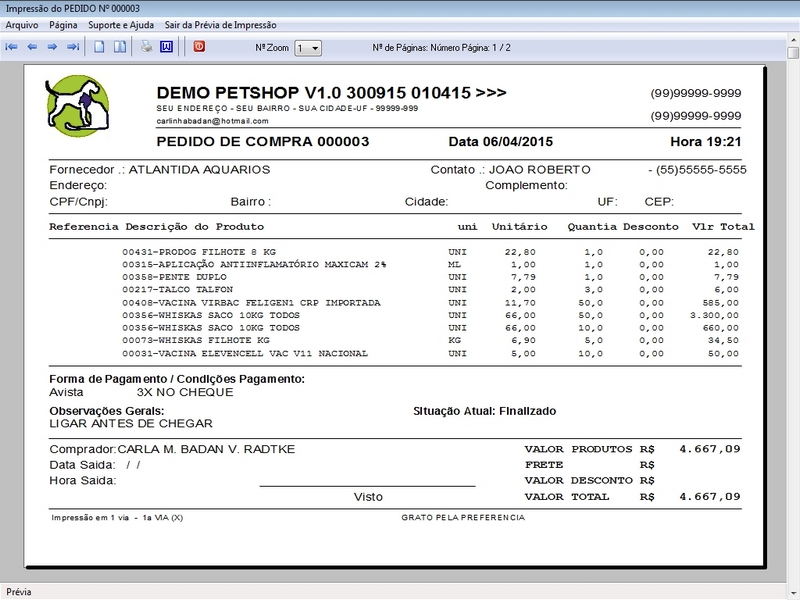Viewport: 800px width, 600px height.
Task: Go to the first page of preview
Action: pos(12,47)
